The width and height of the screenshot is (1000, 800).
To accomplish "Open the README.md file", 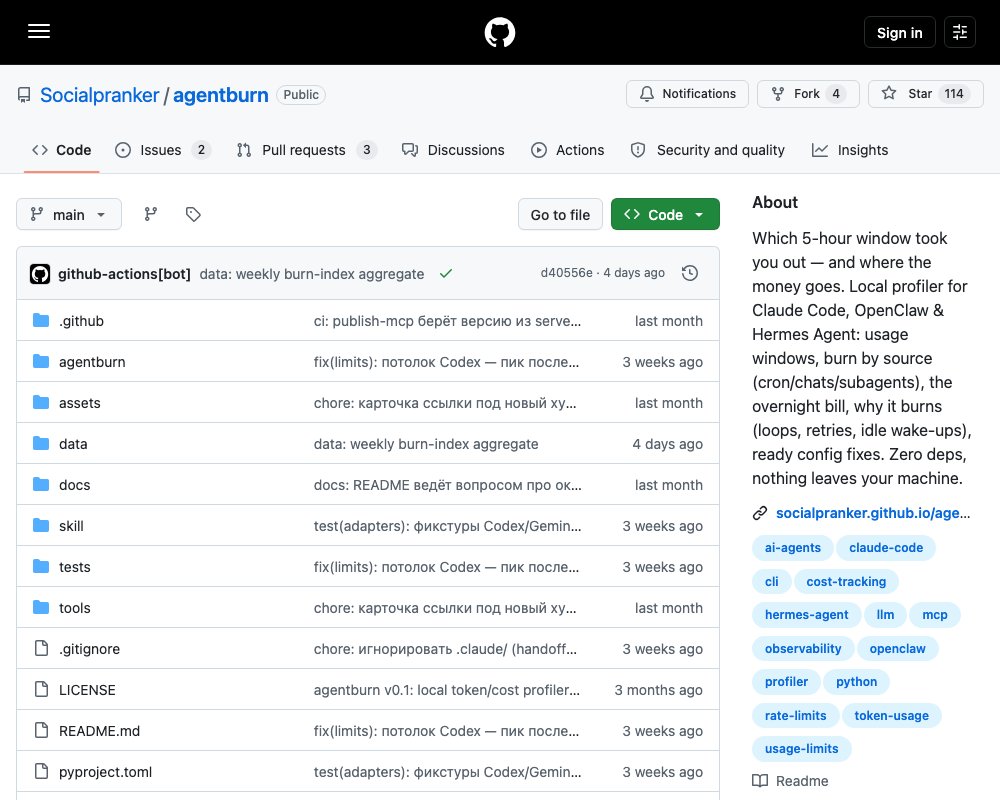I will pos(99,730).
